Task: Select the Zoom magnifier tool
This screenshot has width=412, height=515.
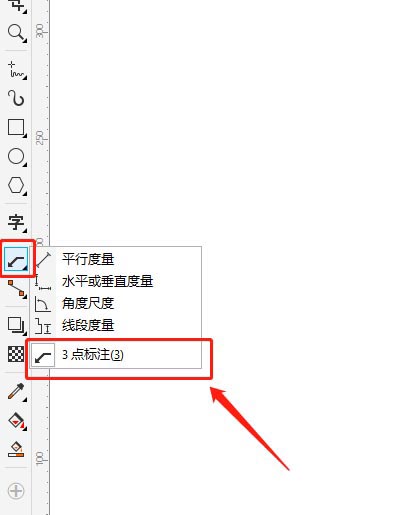Action: point(16,33)
